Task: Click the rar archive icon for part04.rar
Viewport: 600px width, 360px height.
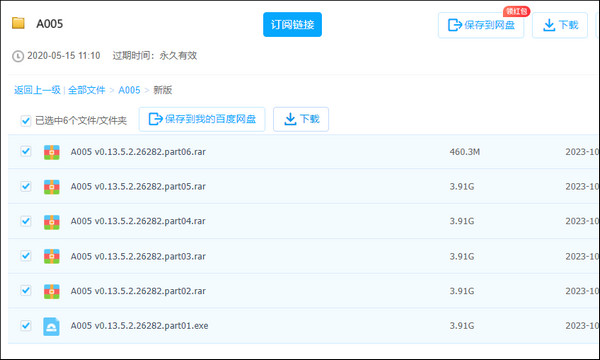Action: (x=51, y=222)
